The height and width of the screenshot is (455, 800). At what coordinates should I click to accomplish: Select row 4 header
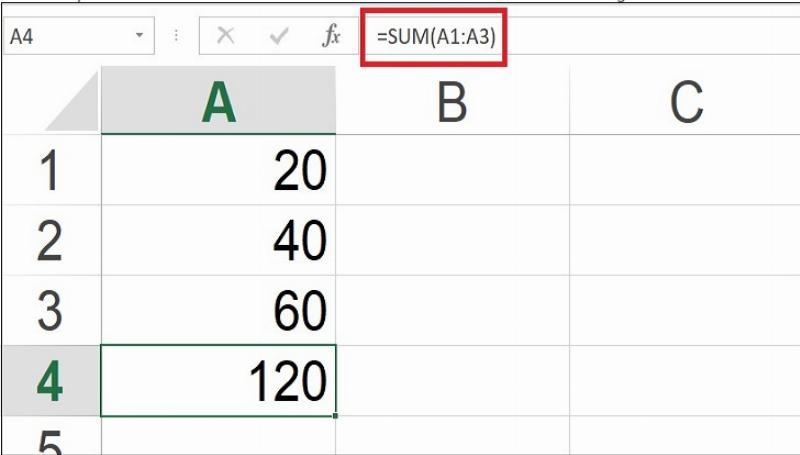tap(51, 381)
